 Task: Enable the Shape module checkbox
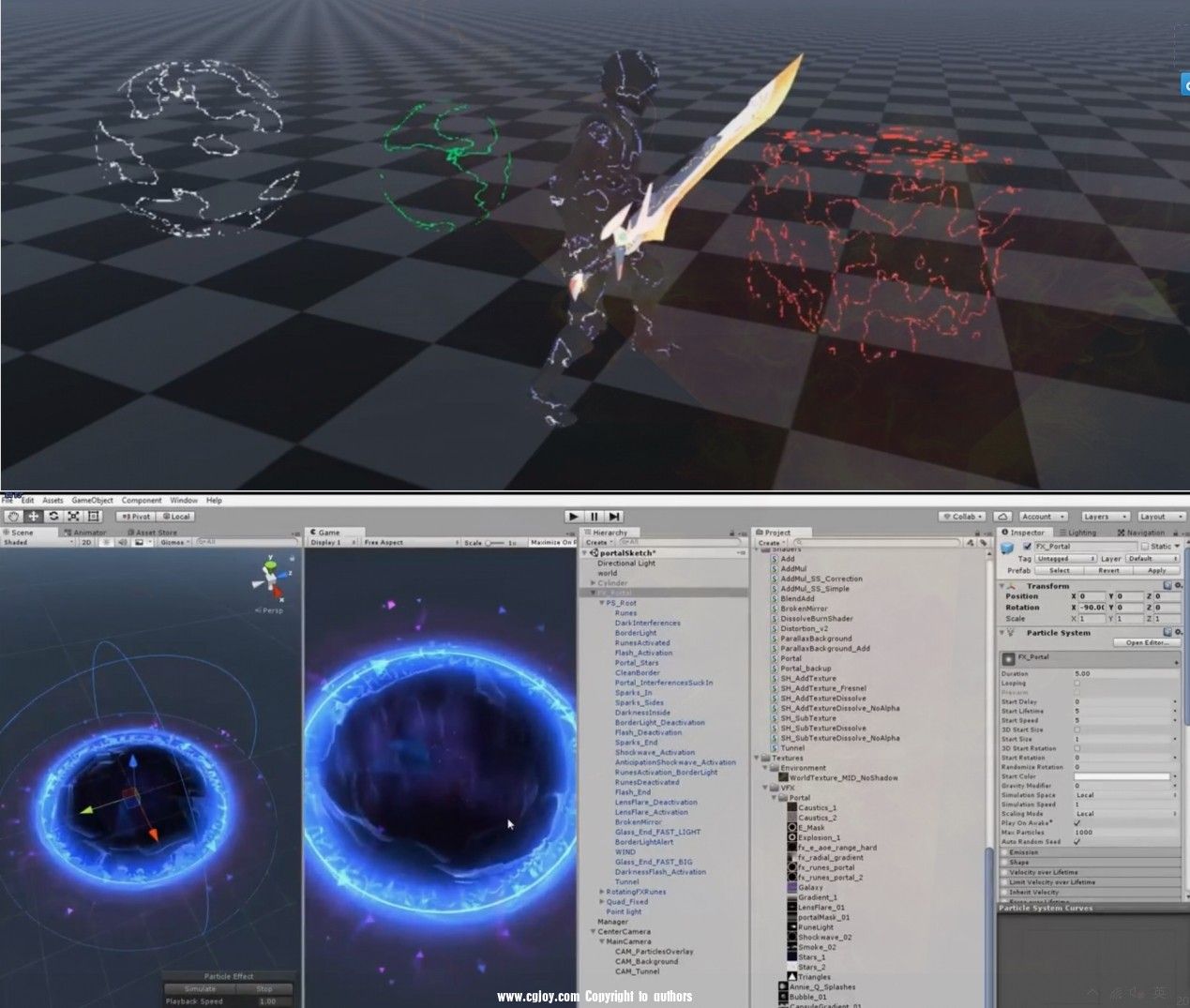pyautogui.click(x=1004, y=862)
